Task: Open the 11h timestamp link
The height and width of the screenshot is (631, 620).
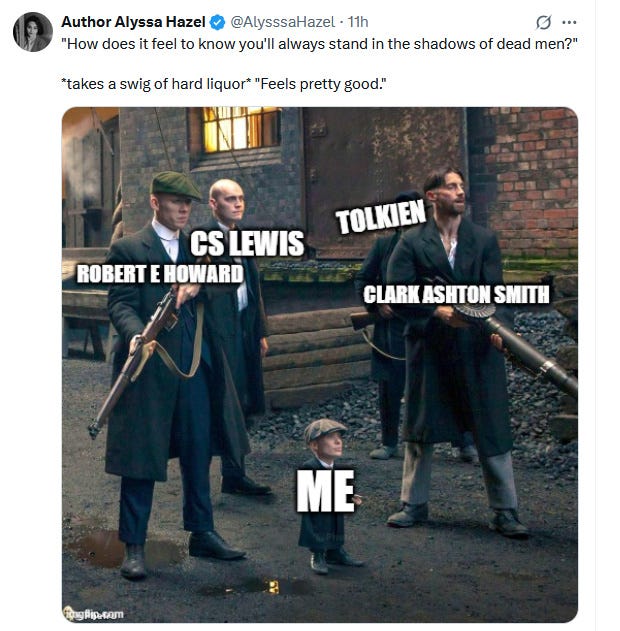Action: (x=358, y=22)
